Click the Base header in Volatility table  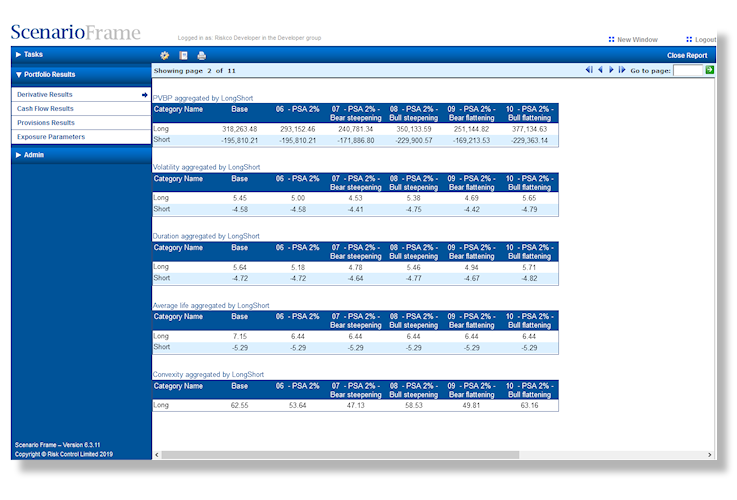(x=240, y=179)
